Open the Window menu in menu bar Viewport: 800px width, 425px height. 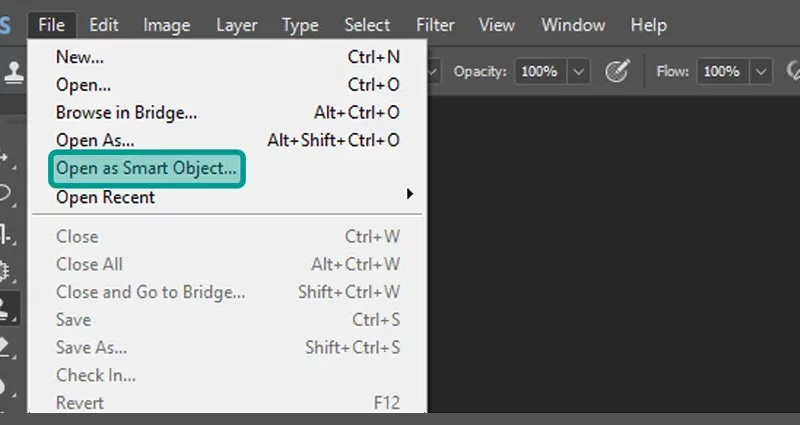(573, 25)
